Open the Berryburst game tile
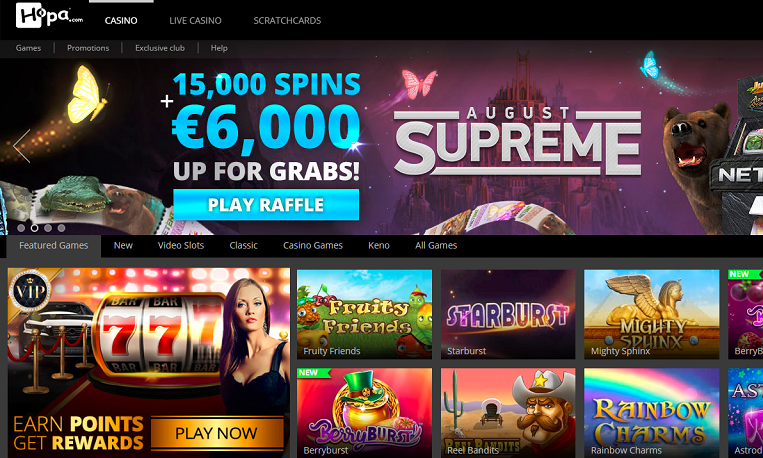 tap(364, 413)
